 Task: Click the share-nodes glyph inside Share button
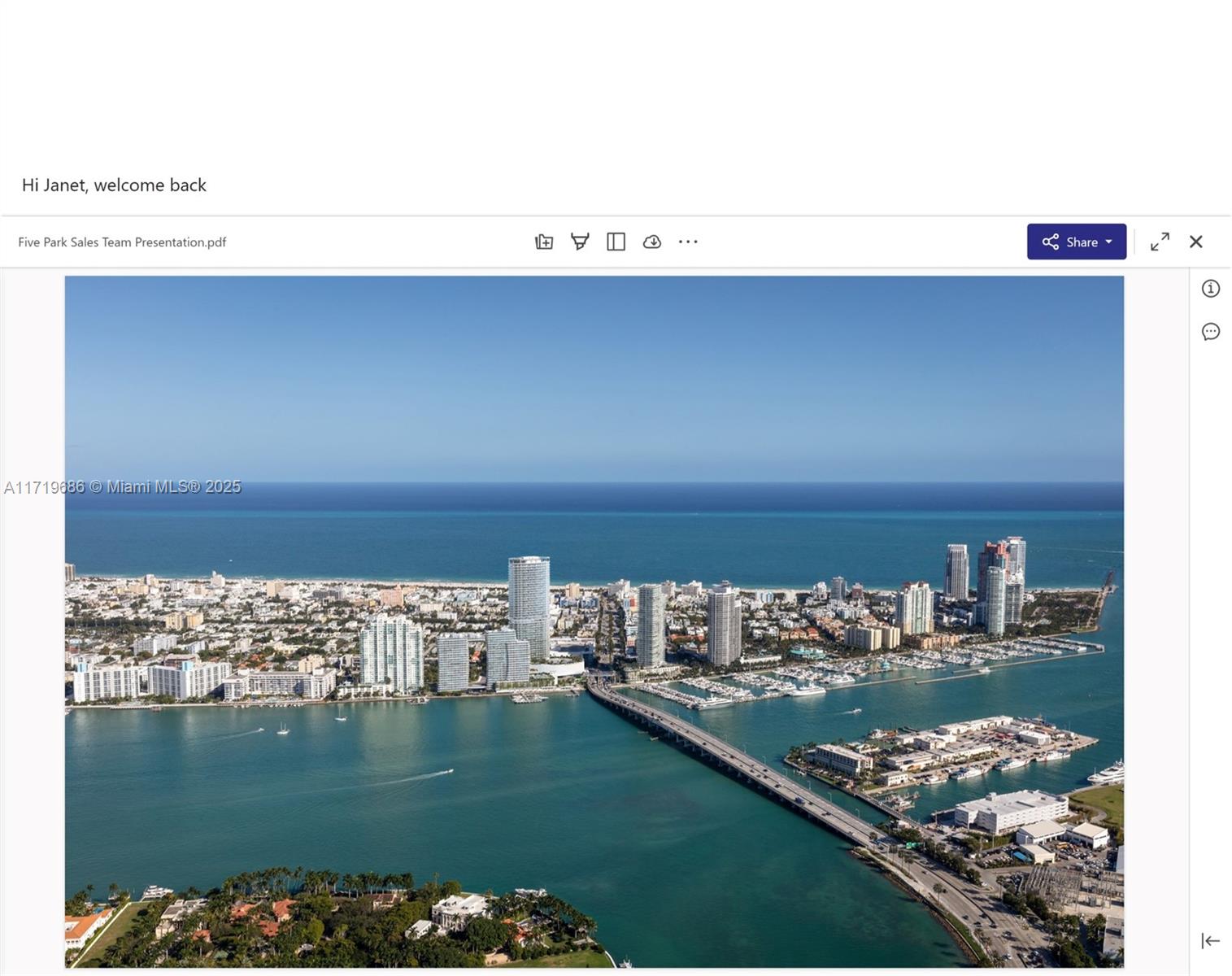point(1051,242)
